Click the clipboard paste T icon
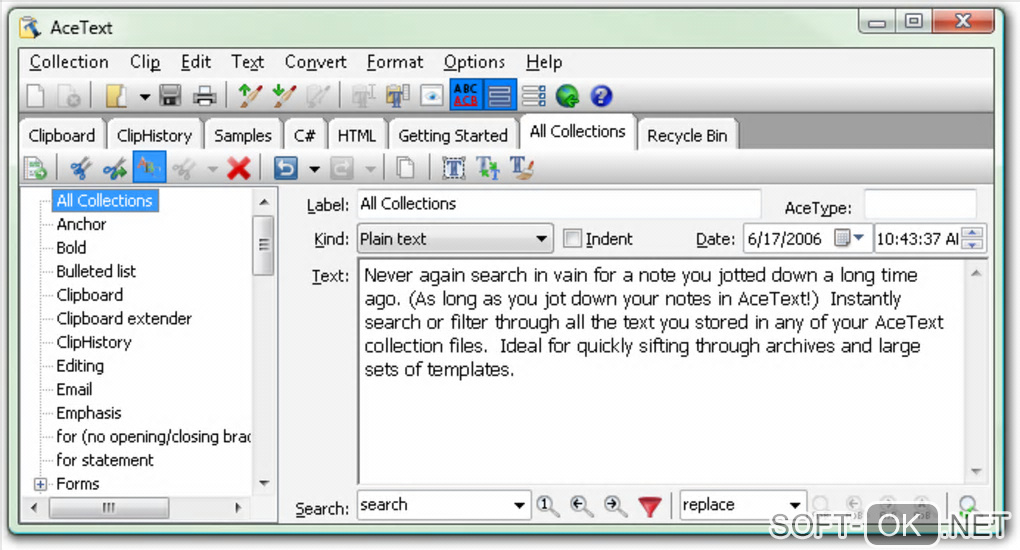Image resolution: width=1020 pixels, height=550 pixels. pos(397,96)
